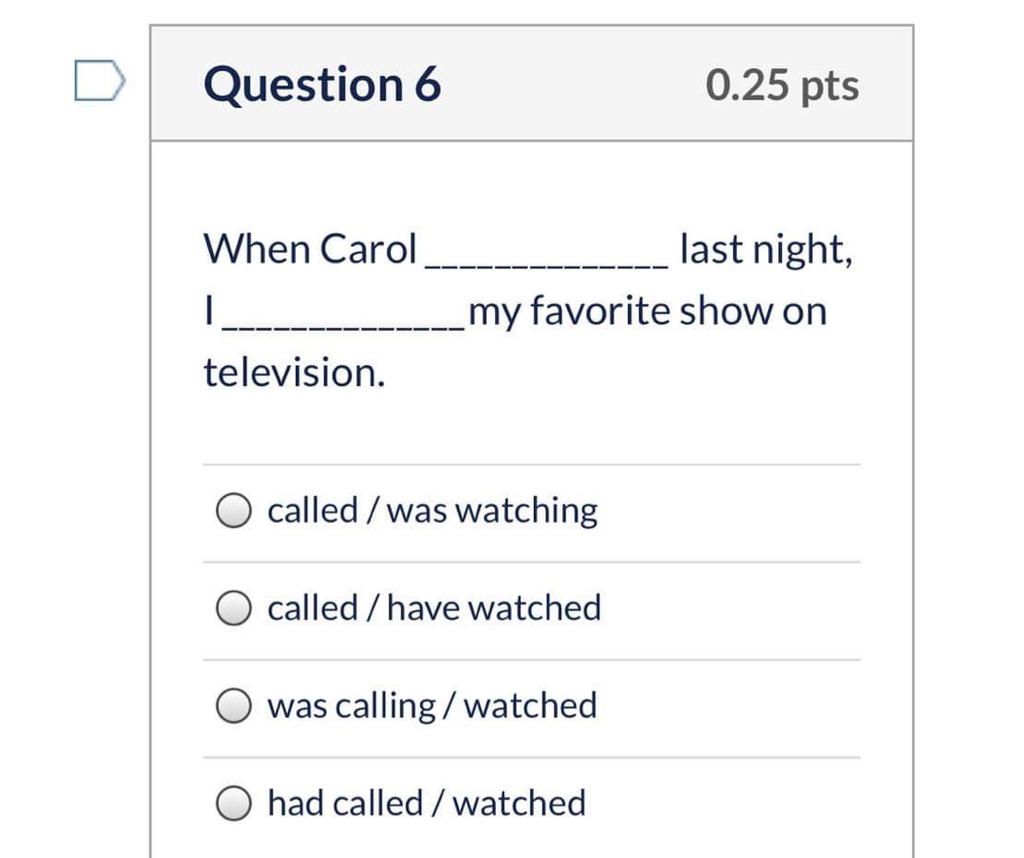
Task: Click the word "When" starting the question
Action: (257, 249)
